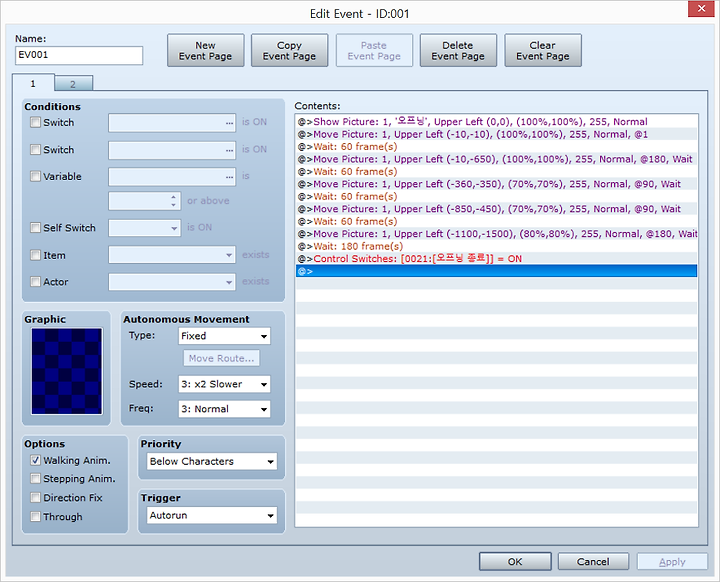Click Delete Event Page button
The image size is (720, 582).
coord(458,51)
